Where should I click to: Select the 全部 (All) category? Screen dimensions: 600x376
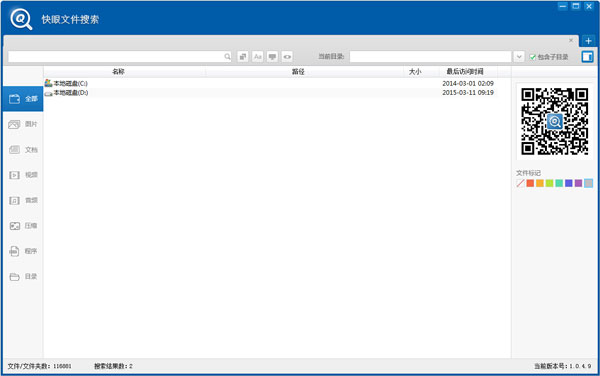tap(23, 99)
